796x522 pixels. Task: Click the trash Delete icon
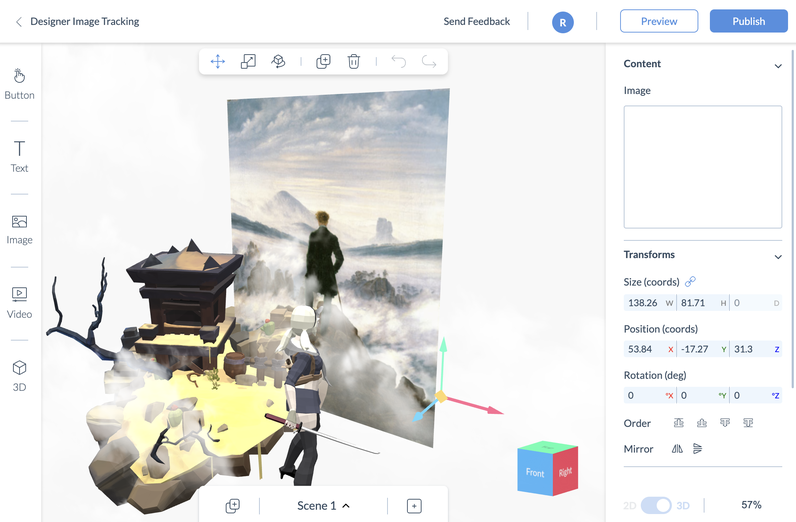tap(354, 62)
